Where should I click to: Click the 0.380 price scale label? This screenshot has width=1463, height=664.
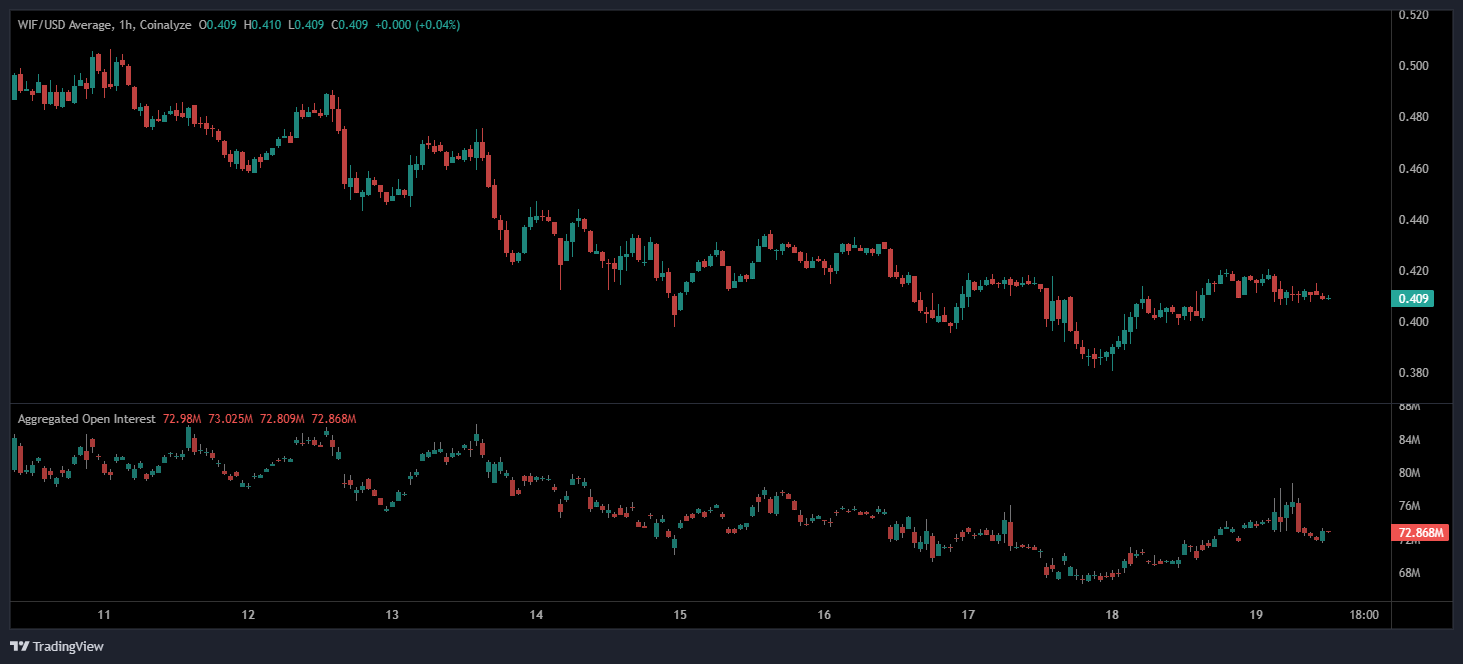pos(1413,373)
